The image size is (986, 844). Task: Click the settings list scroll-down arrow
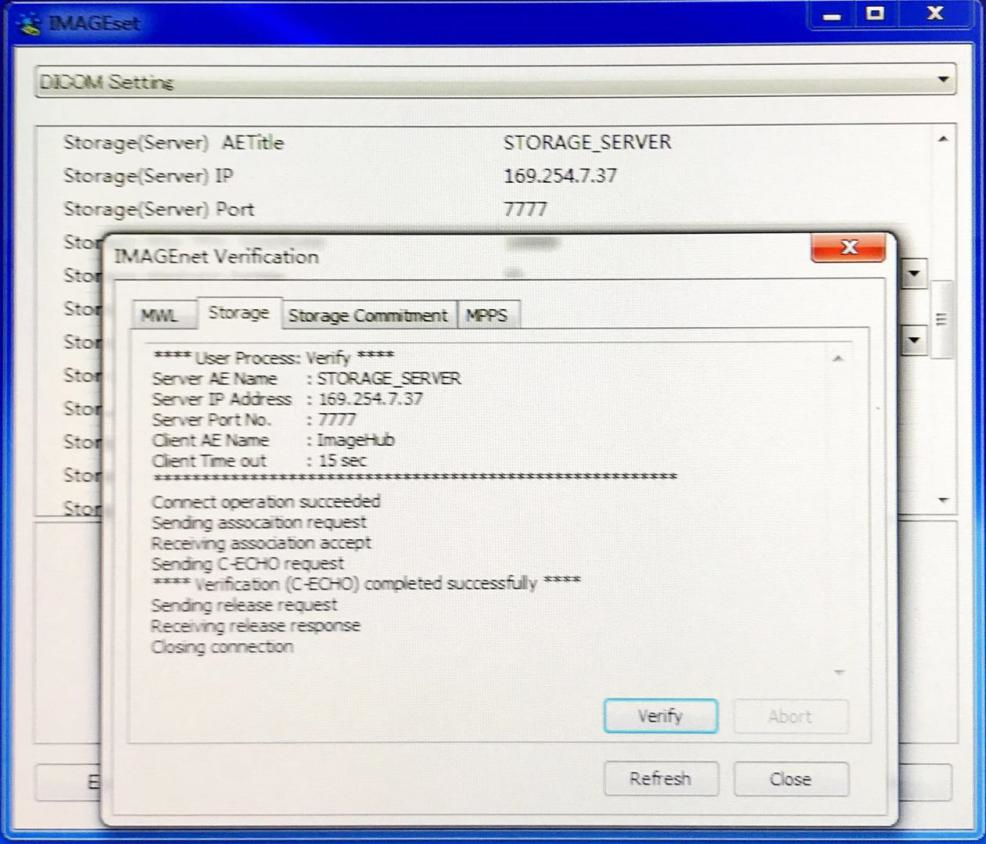click(943, 501)
